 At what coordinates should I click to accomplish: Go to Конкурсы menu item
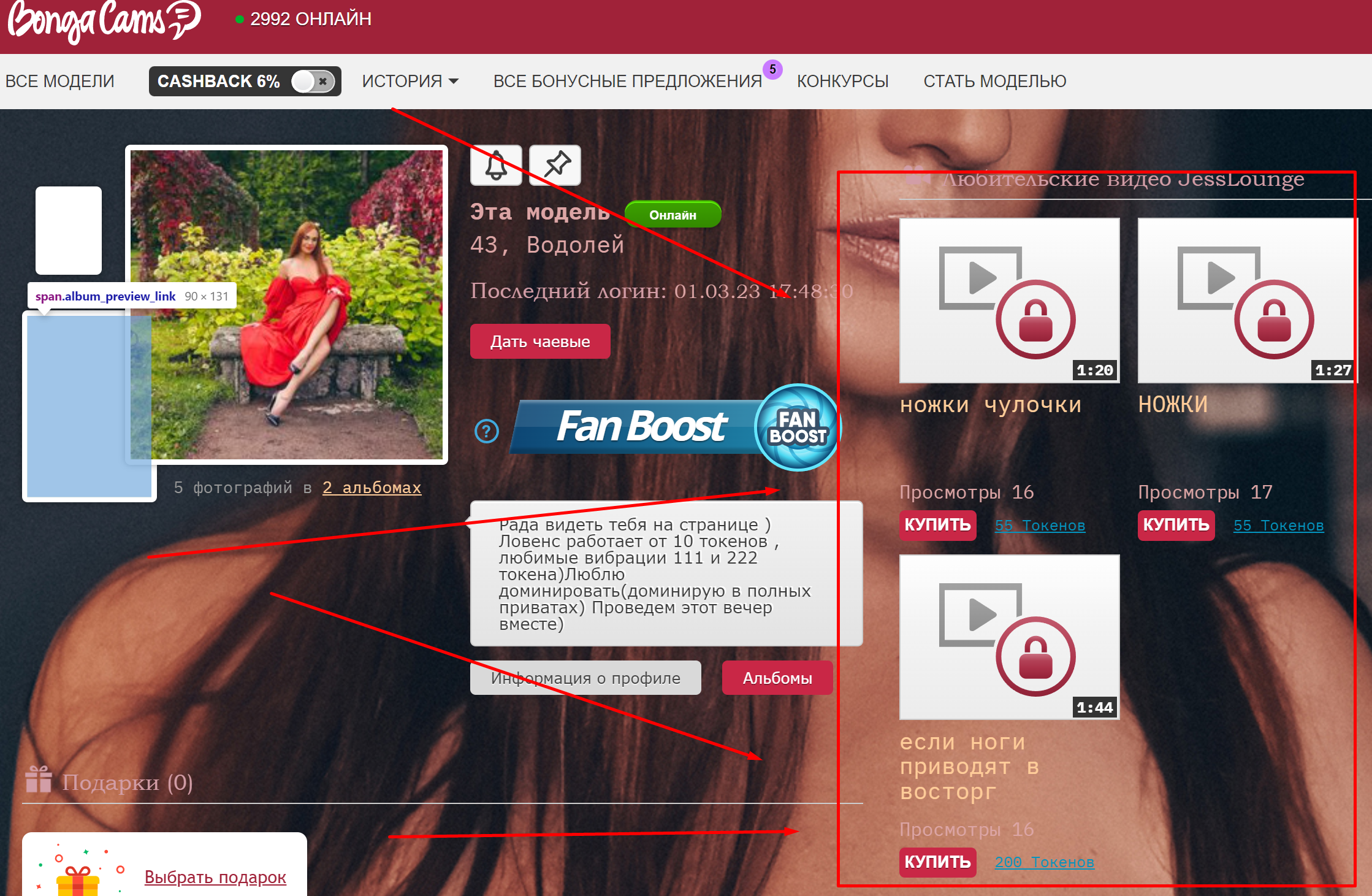(842, 81)
